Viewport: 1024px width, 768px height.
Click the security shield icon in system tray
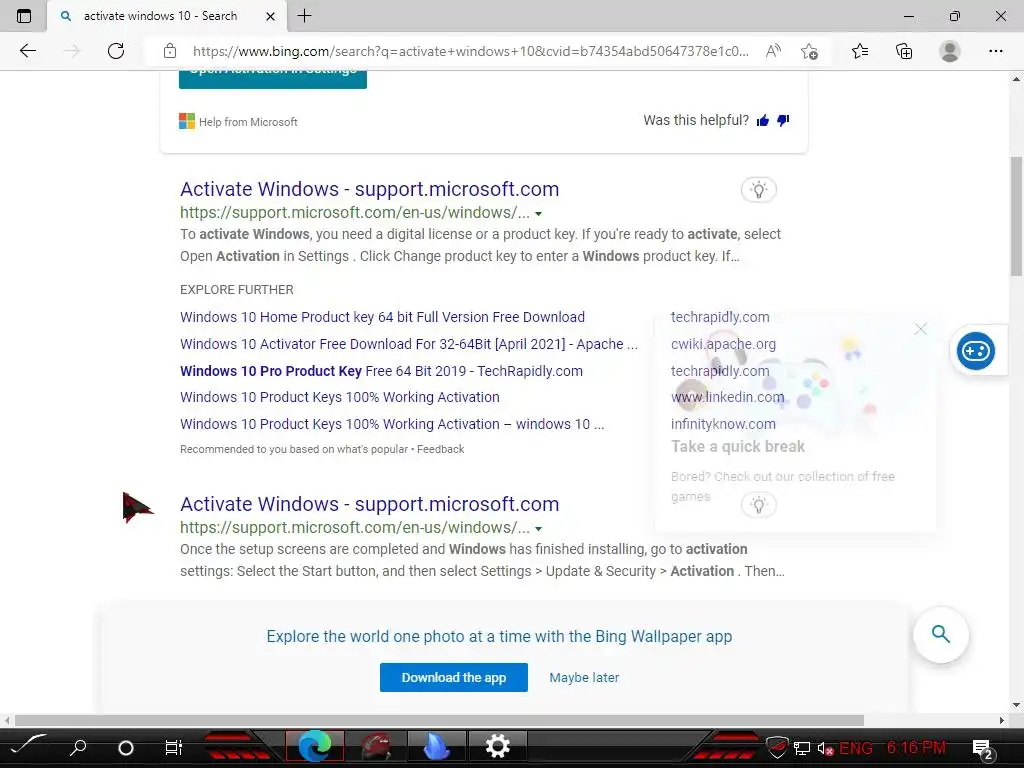click(x=777, y=746)
